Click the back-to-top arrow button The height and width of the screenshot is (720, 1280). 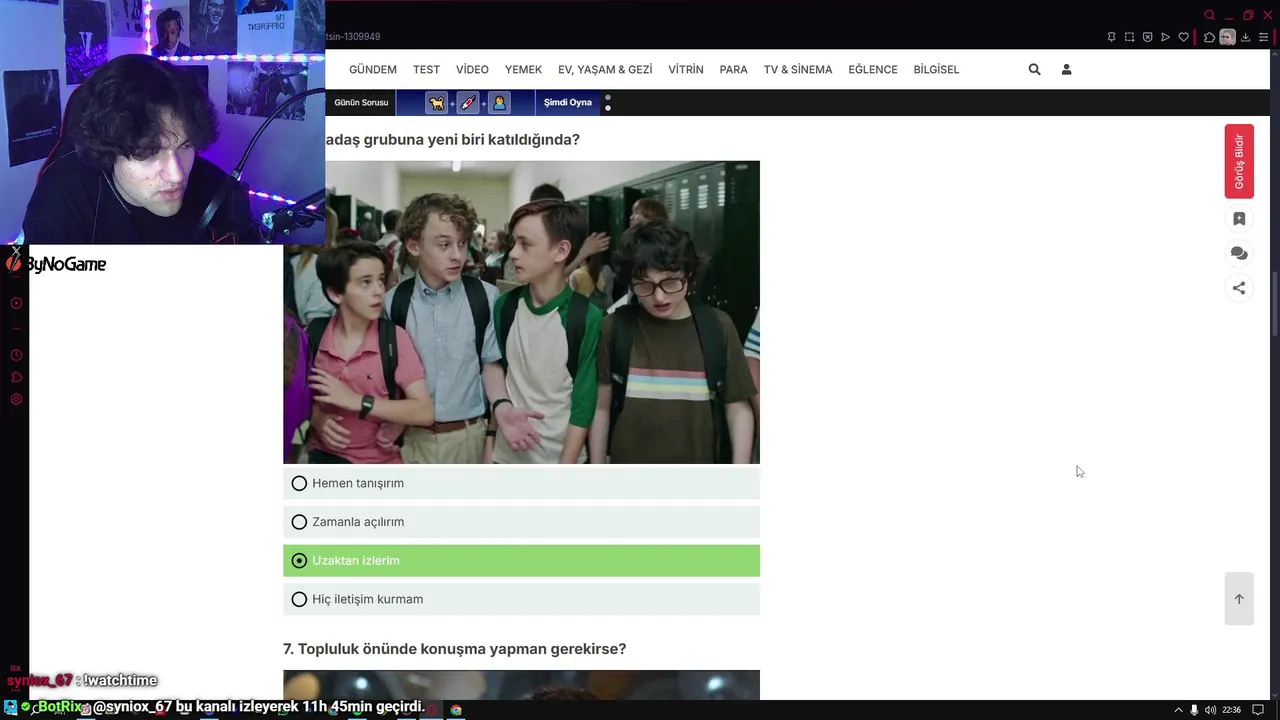coord(1239,599)
